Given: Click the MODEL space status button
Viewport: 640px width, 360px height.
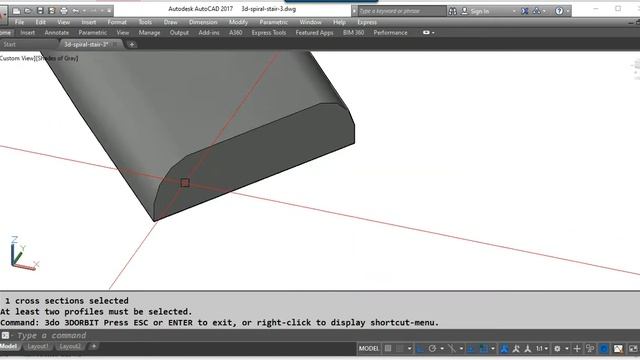Looking at the screenshot, I should 369,349.
